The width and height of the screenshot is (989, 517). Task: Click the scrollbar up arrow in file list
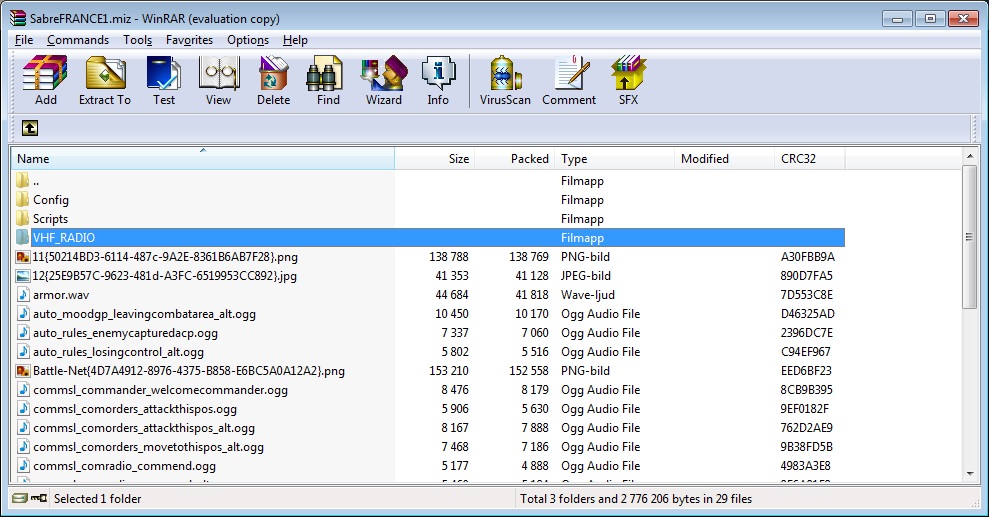pos(969,156)
